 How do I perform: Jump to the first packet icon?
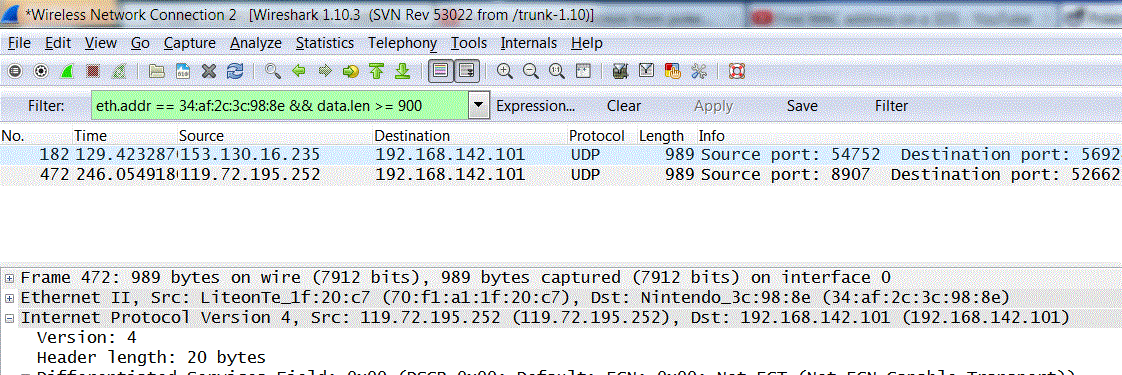click(x=376, y=71)
